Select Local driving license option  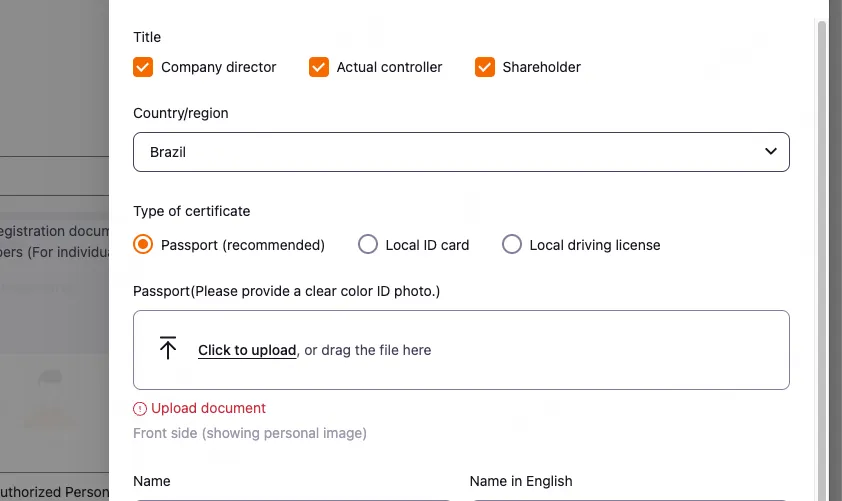click(x=512, y=244)
